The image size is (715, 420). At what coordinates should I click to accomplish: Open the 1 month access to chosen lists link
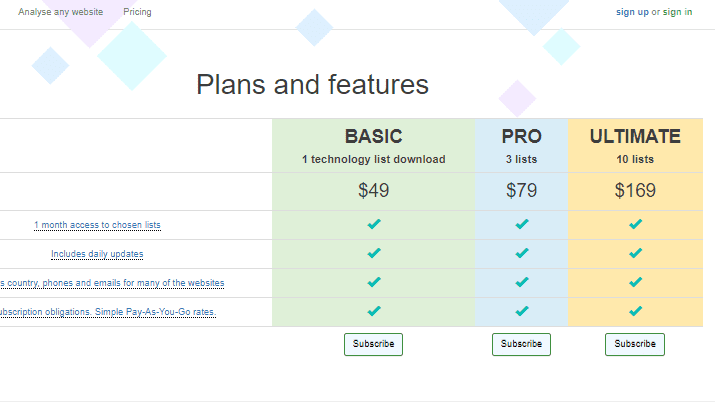pos(97,225)
